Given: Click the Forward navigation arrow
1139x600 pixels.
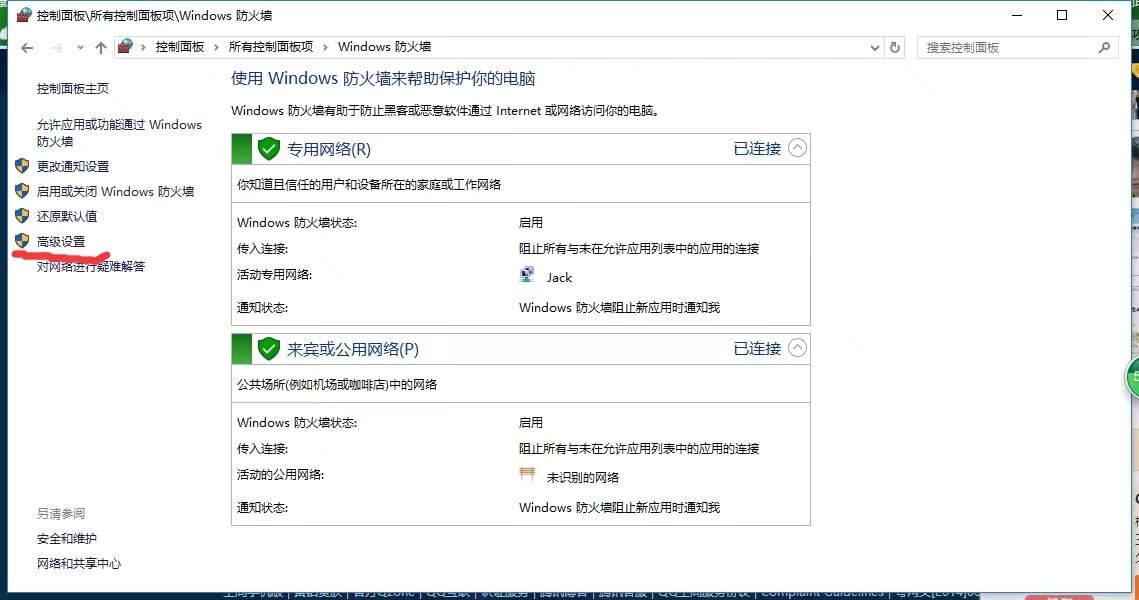Looking at the screenshot, I should [57, 48].
